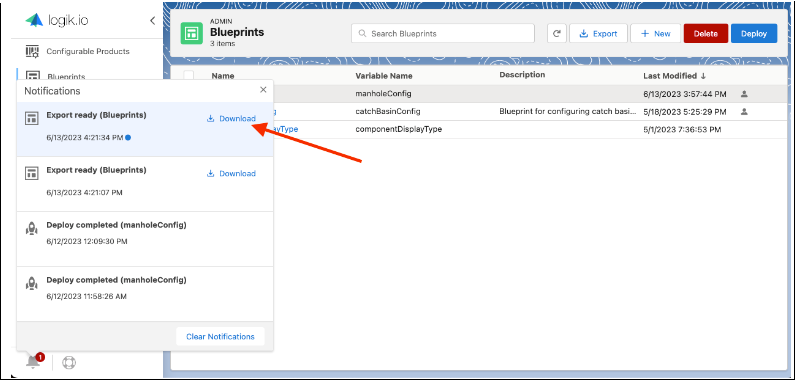Click the blue Deploy button
The image size is (795, 380).
(754, 33)
